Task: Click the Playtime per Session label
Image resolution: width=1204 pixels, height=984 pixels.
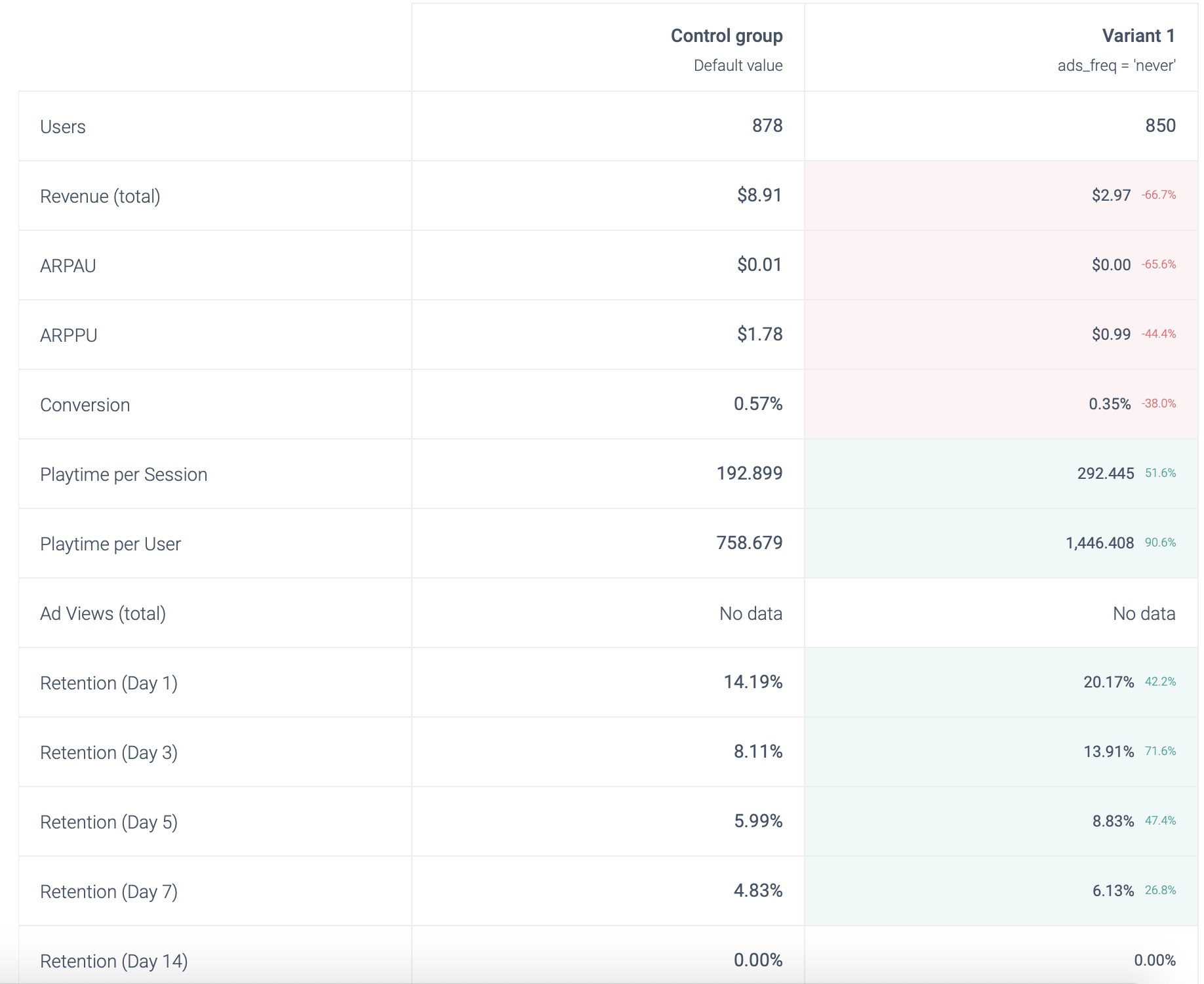Action: 123,474
